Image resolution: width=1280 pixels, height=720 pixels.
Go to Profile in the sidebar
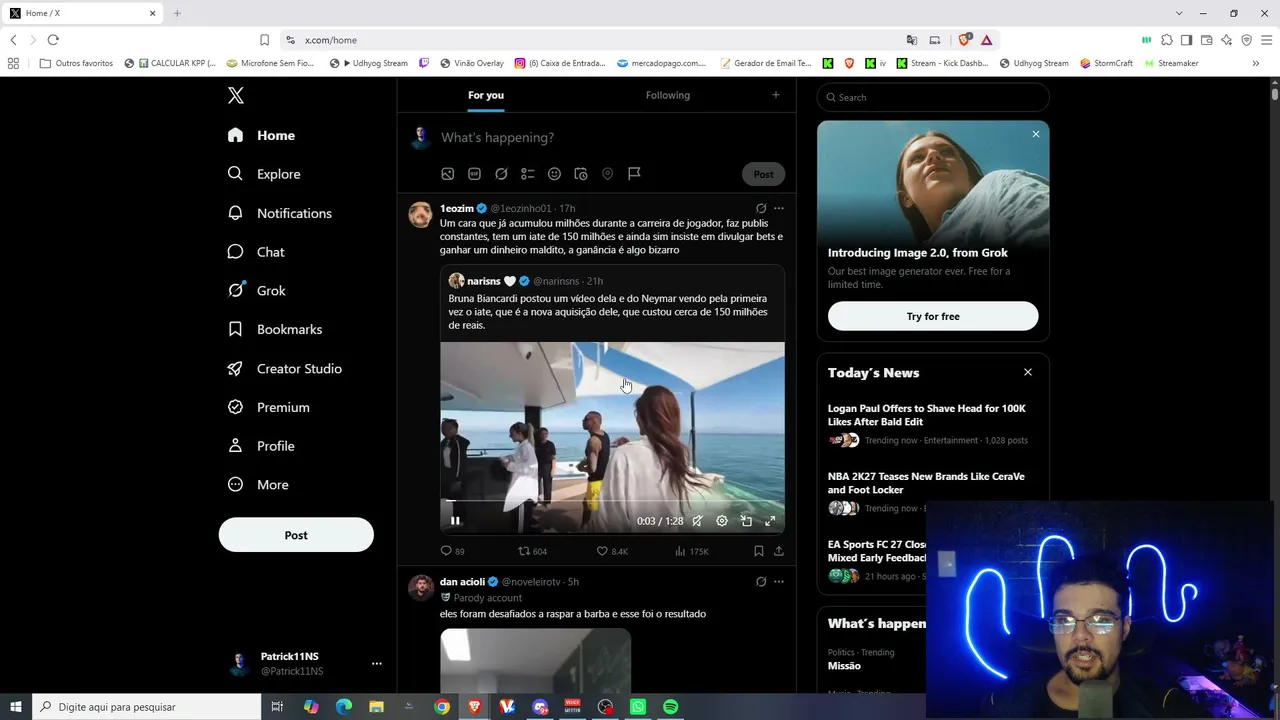point(261,446)
